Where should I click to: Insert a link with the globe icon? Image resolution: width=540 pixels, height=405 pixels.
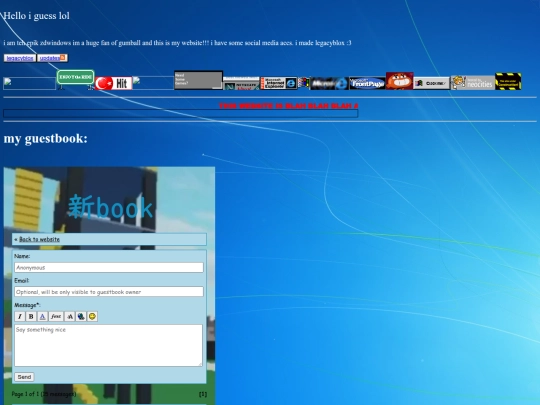click(81, 316)
